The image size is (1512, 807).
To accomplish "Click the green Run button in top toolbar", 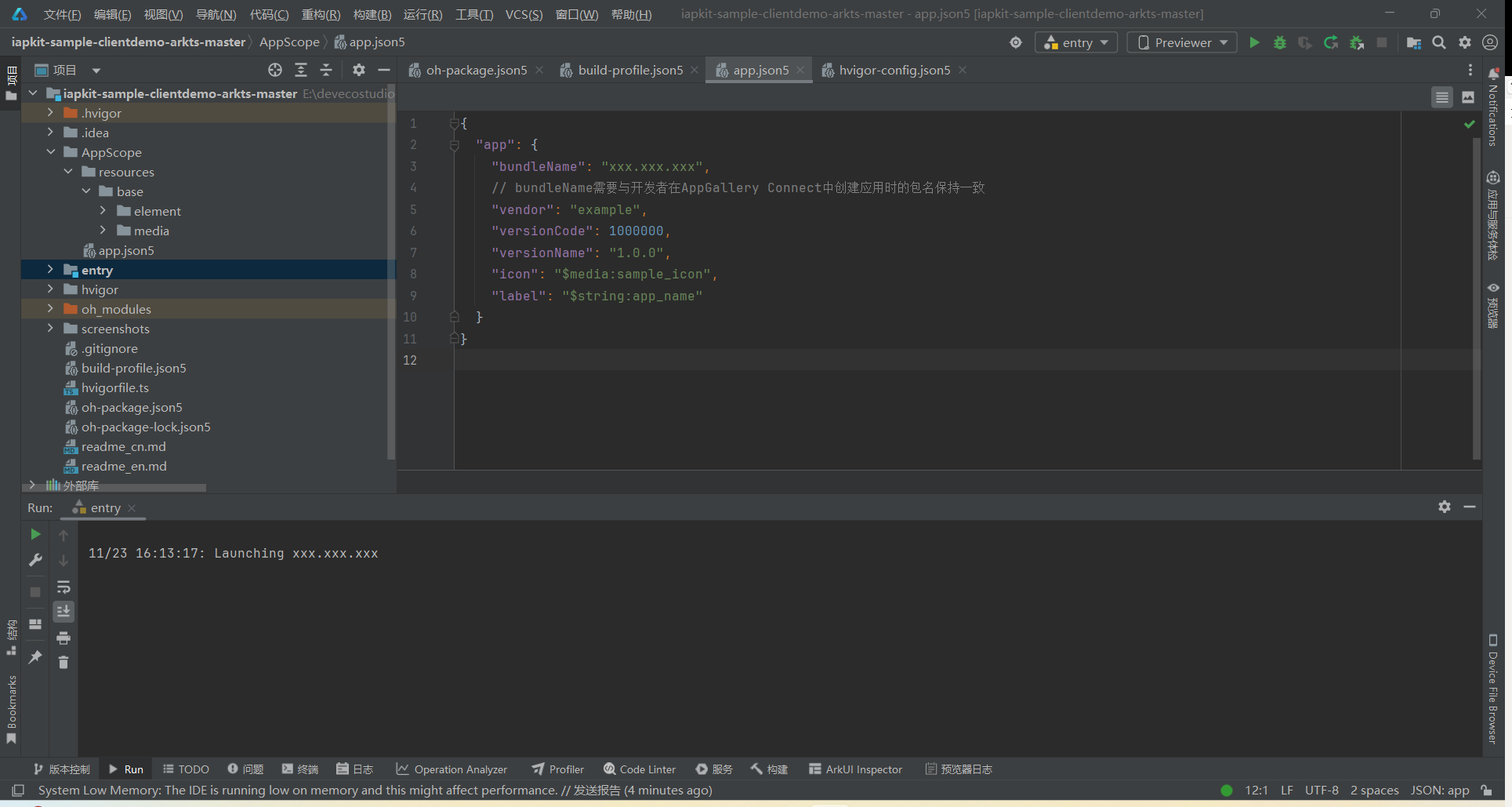I will click(1254, 42).
